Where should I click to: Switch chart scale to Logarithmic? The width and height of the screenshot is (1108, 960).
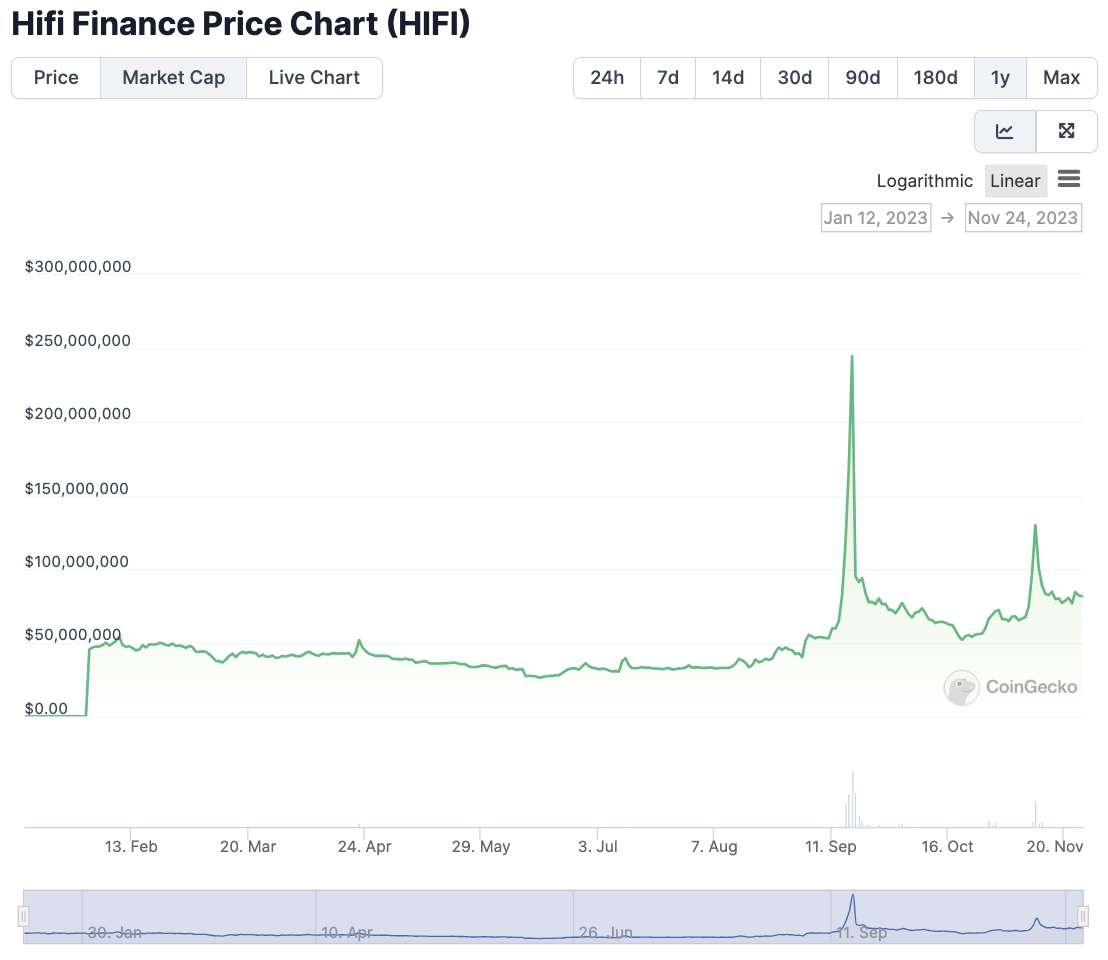[924, 182]
